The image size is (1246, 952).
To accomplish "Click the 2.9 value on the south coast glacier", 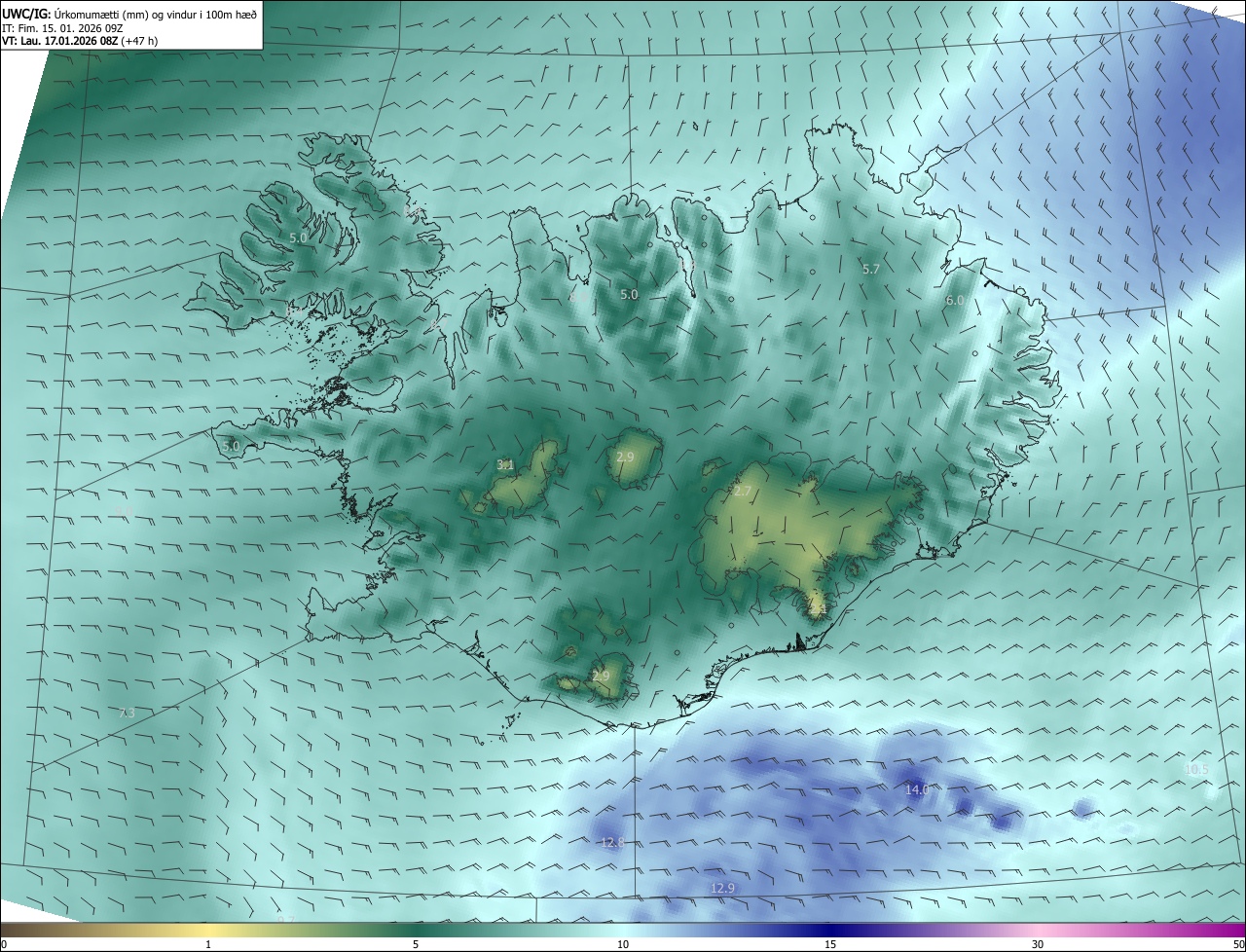I will [601, 676].
